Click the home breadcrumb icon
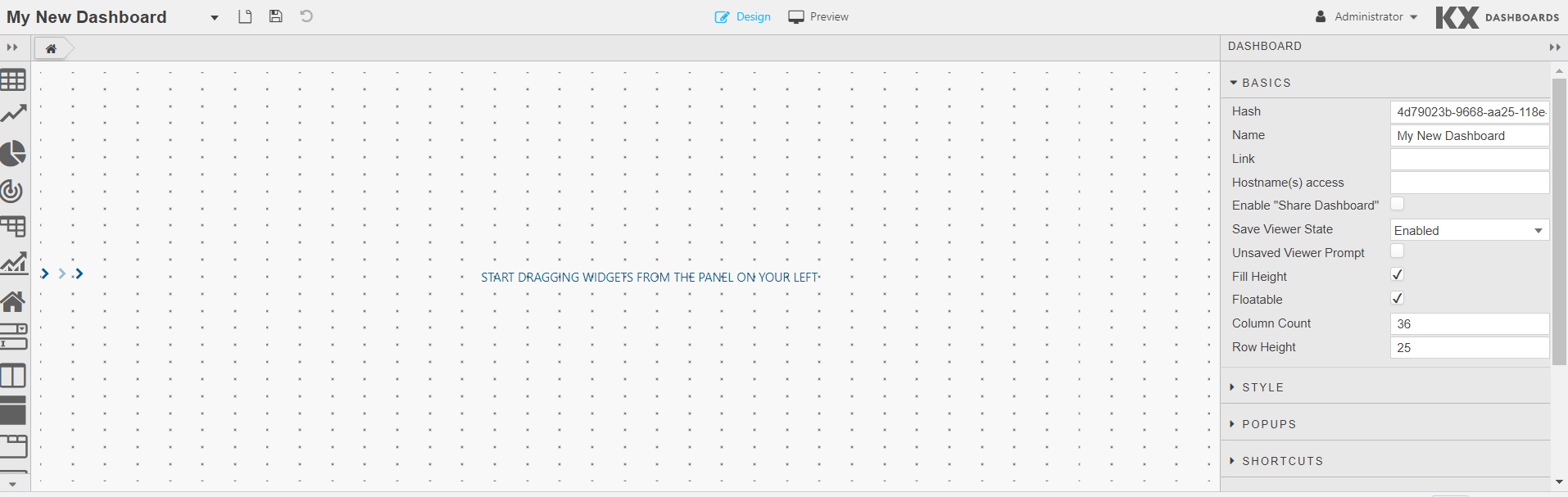 pos(51,48)
